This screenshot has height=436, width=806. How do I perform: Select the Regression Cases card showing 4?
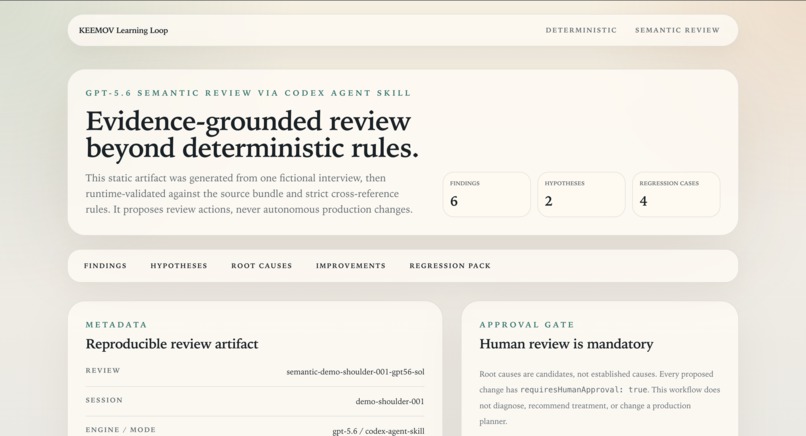click(x=676, y=194)
